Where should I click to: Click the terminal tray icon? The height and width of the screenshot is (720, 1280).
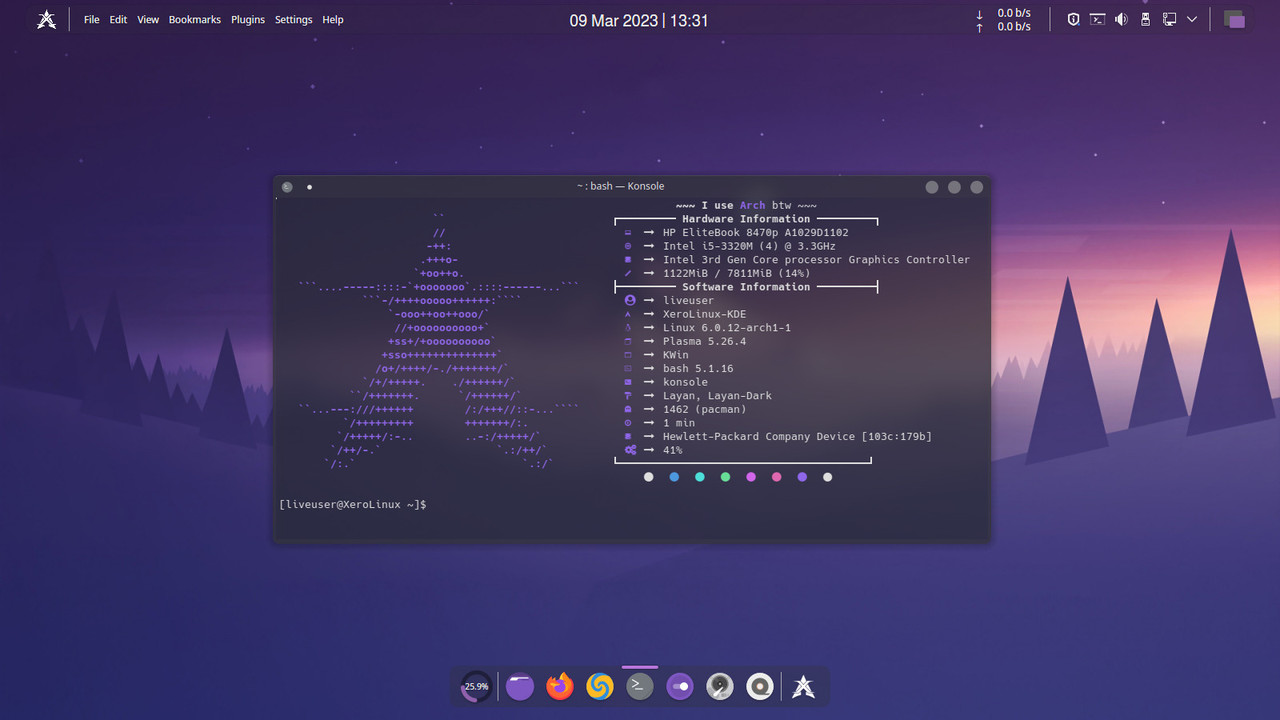1097,19
